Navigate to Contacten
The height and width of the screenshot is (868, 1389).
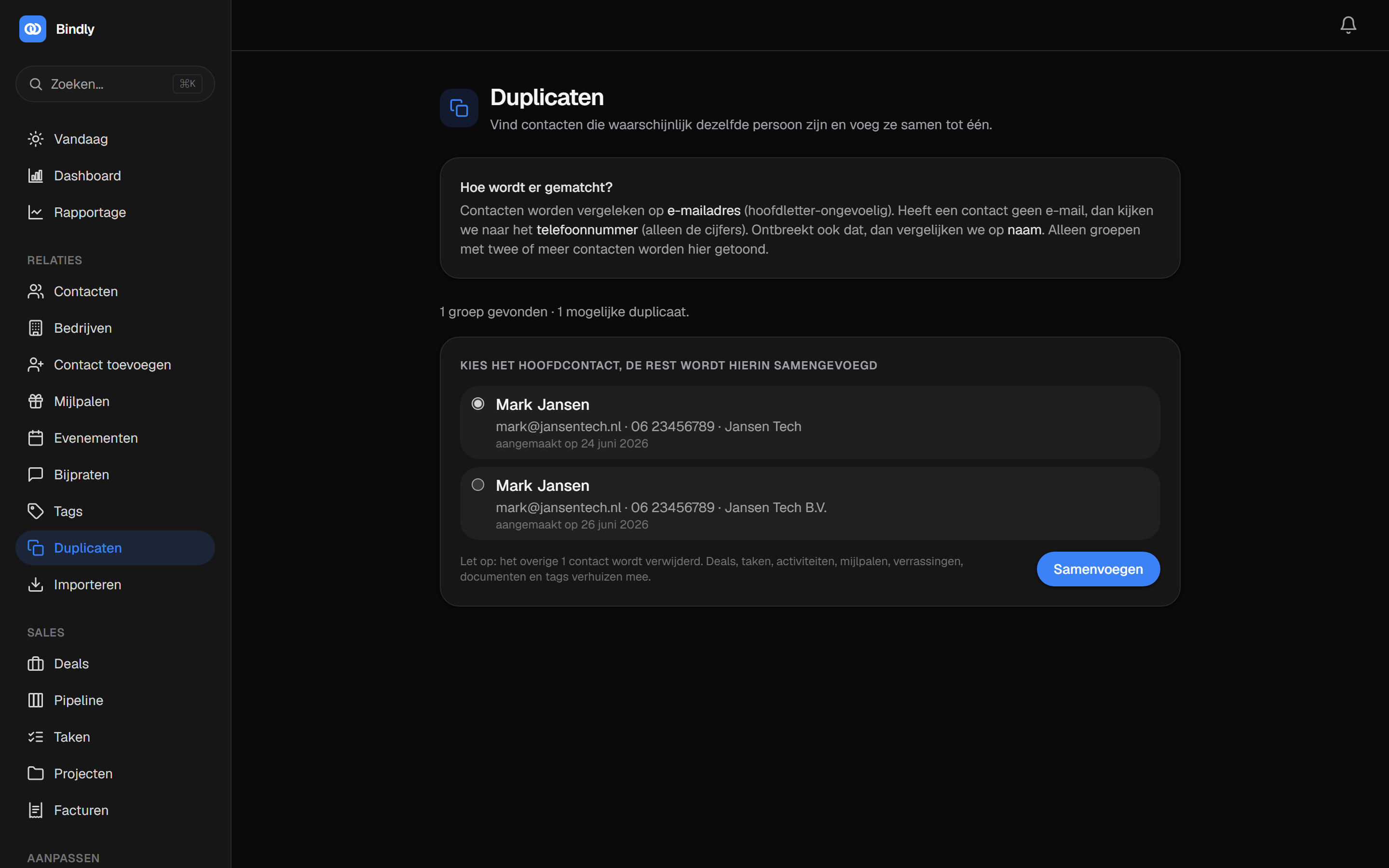(115, 292)
